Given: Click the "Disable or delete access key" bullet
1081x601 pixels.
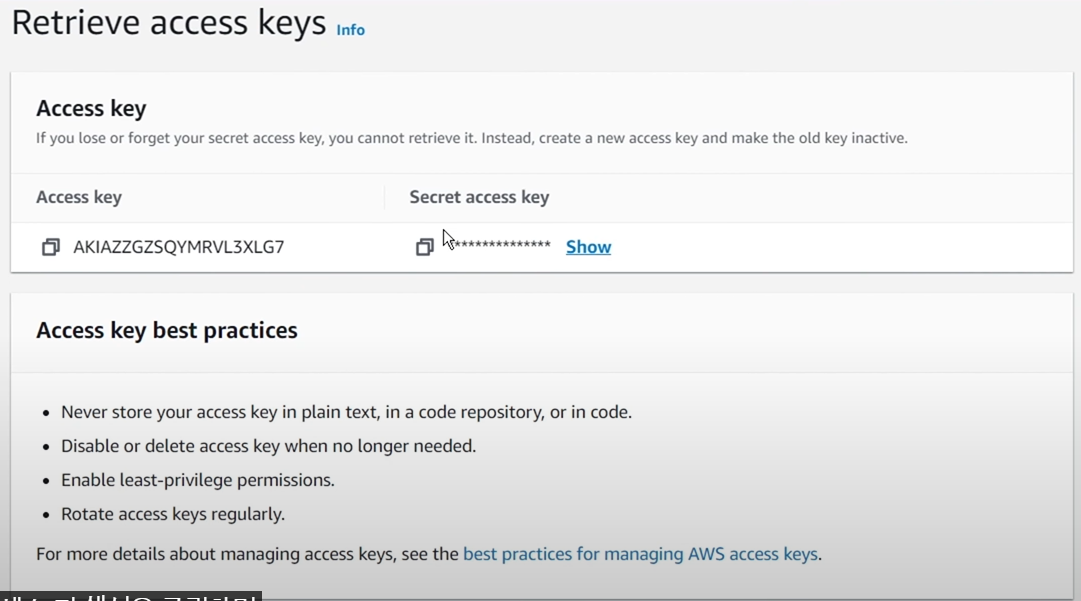Looking at the screenshot, I should (x=268, y=446).
